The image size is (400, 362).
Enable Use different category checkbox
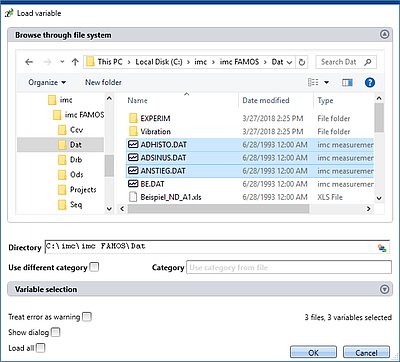pos(95,267)
